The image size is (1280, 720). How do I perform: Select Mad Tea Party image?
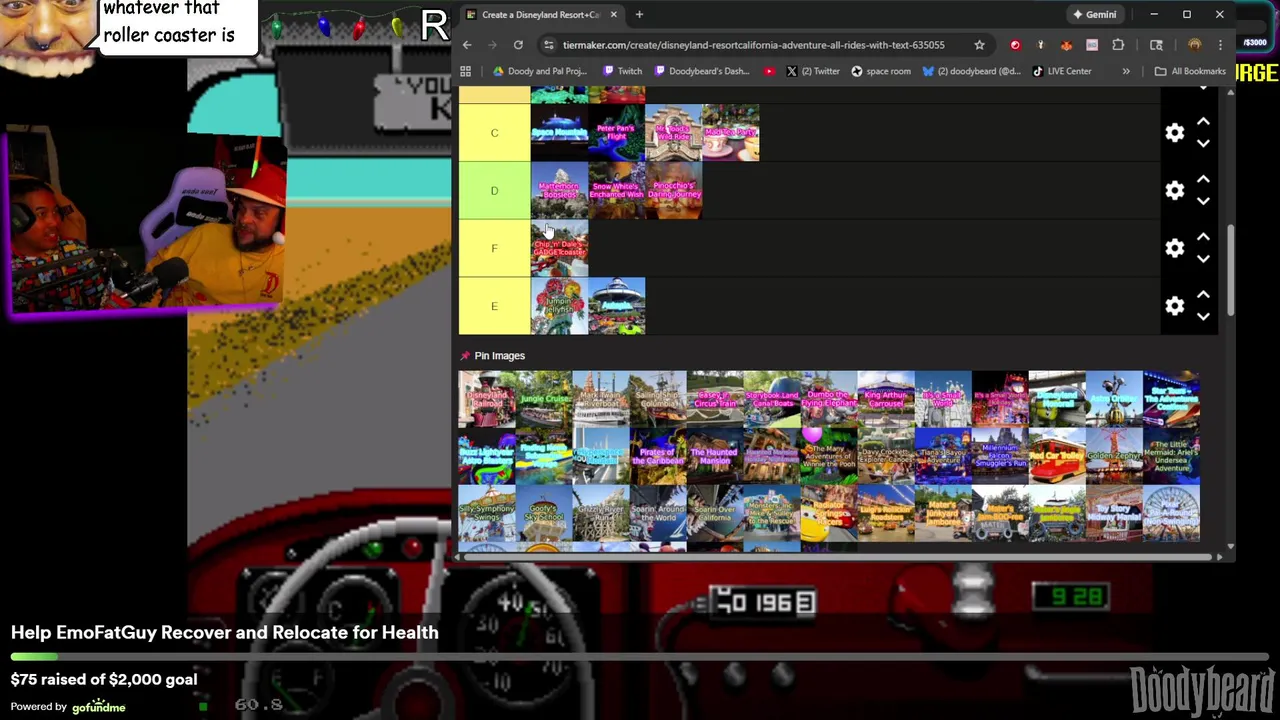[730, 133]
